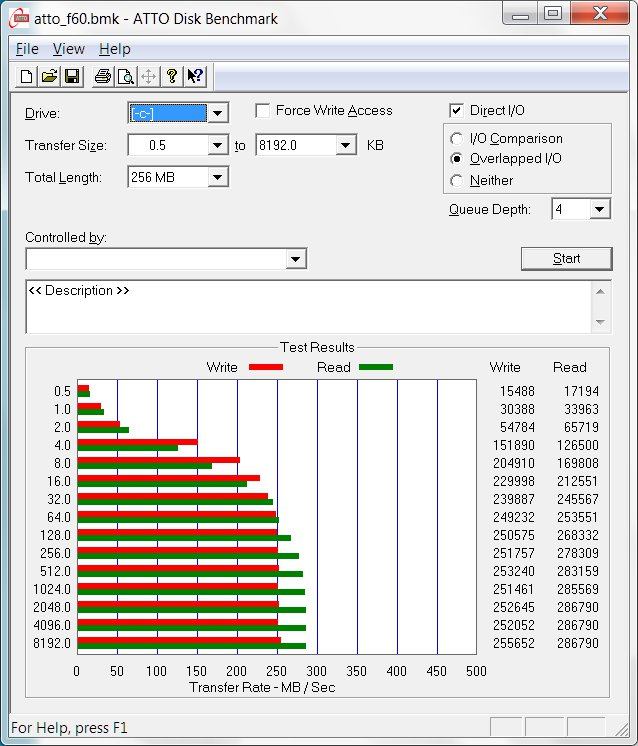
Task: Start the benchmark with Start button
Action: (567, 259)
